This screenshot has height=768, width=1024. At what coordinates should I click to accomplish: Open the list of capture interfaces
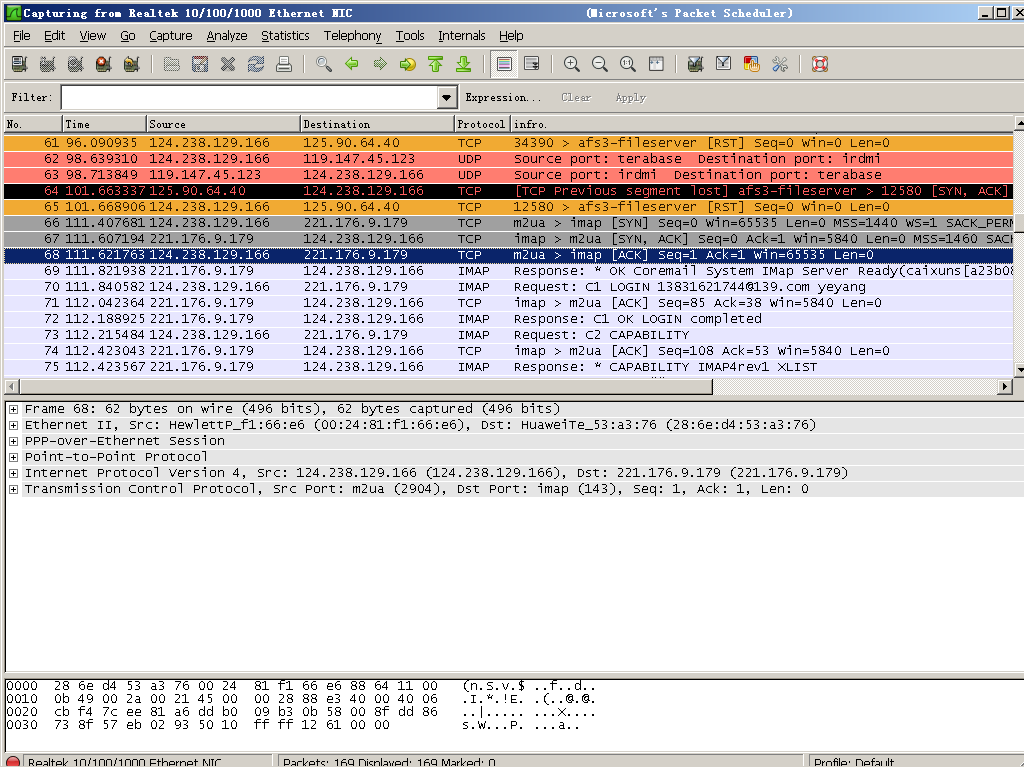pos(19,64)
